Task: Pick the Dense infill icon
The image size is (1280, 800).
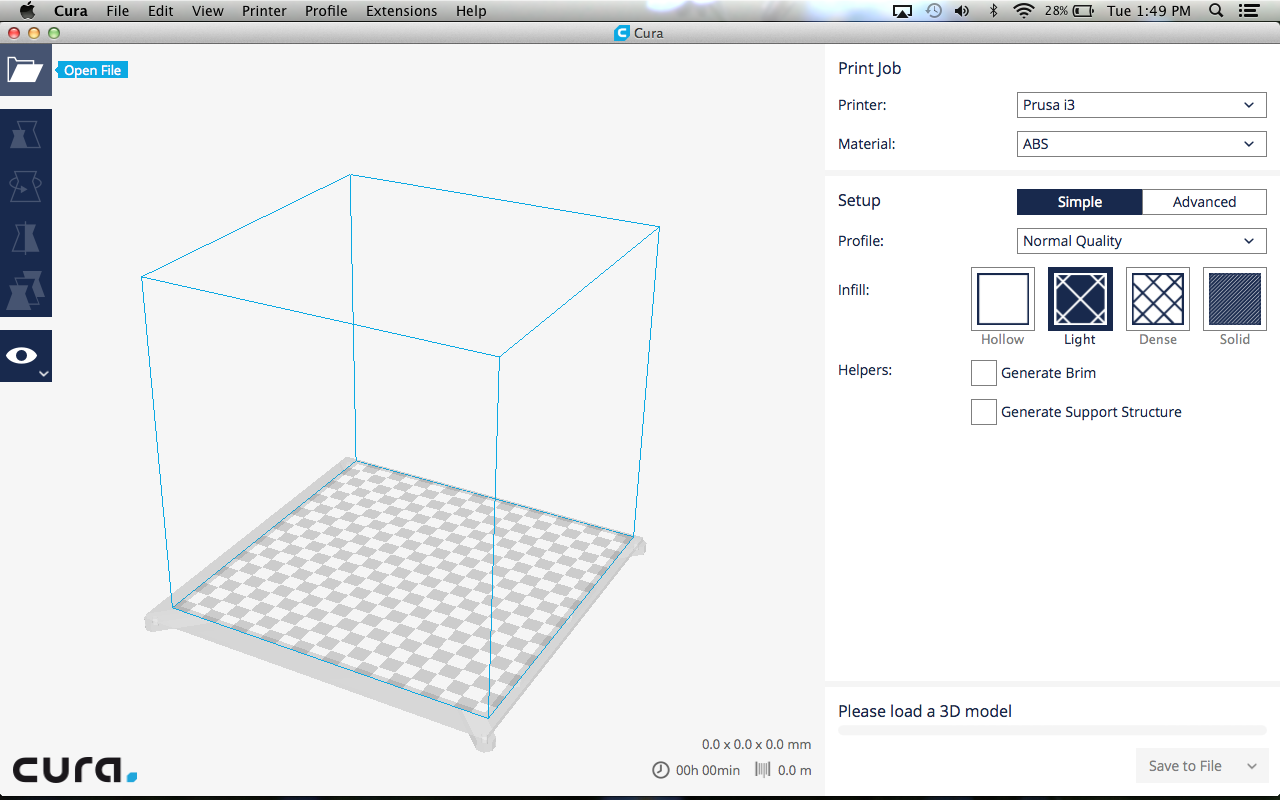Action: click(1157, 299)
